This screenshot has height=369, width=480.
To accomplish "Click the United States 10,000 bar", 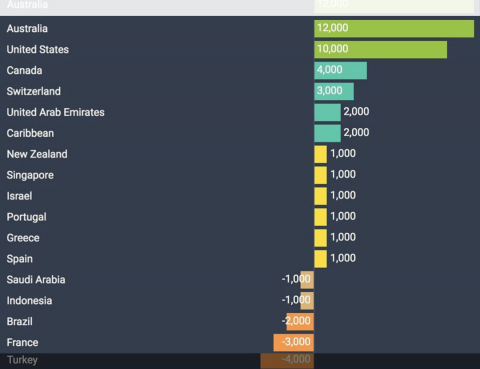I will pos(380,49).
